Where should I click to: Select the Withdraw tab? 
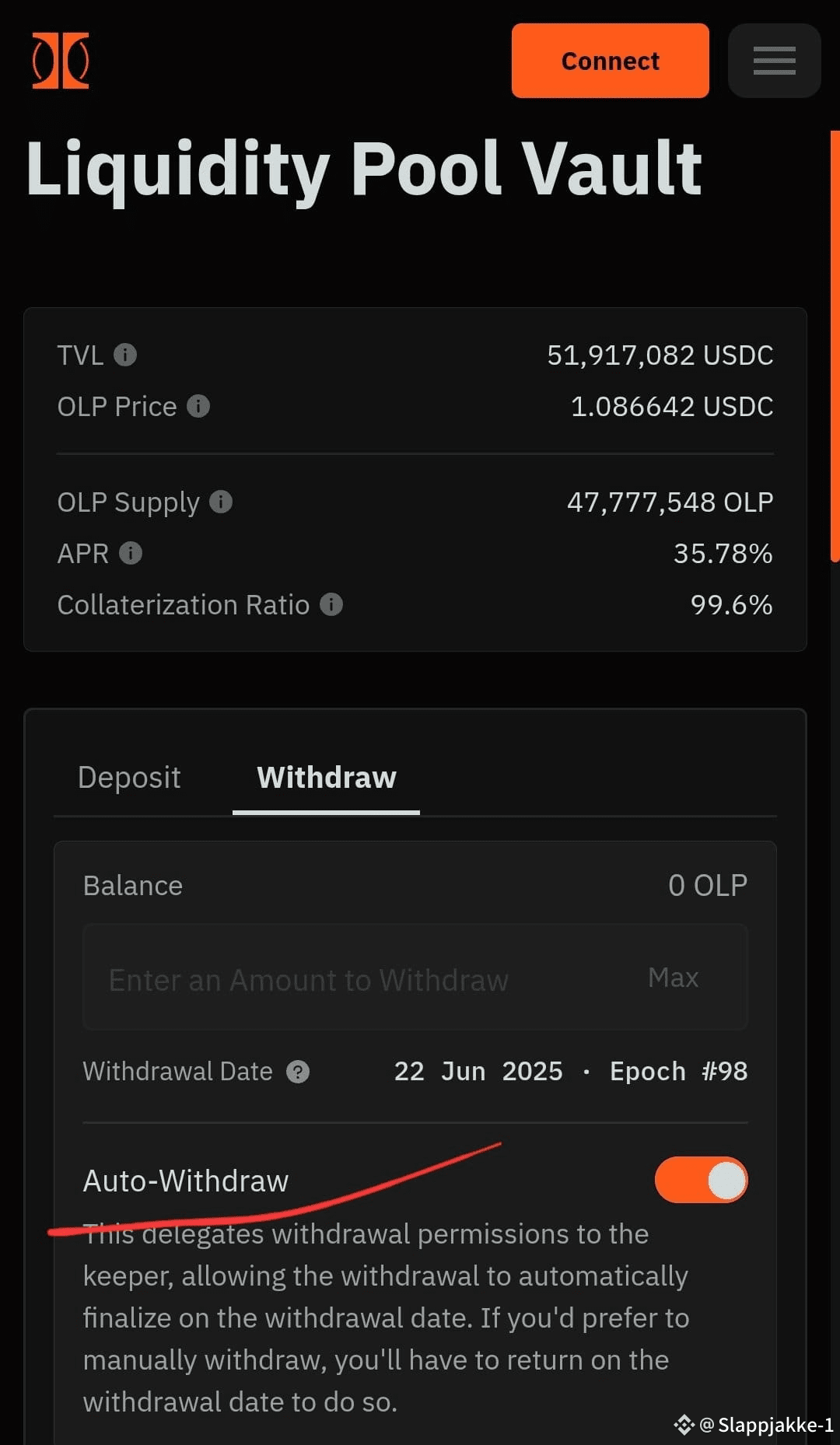coord(327,778)
